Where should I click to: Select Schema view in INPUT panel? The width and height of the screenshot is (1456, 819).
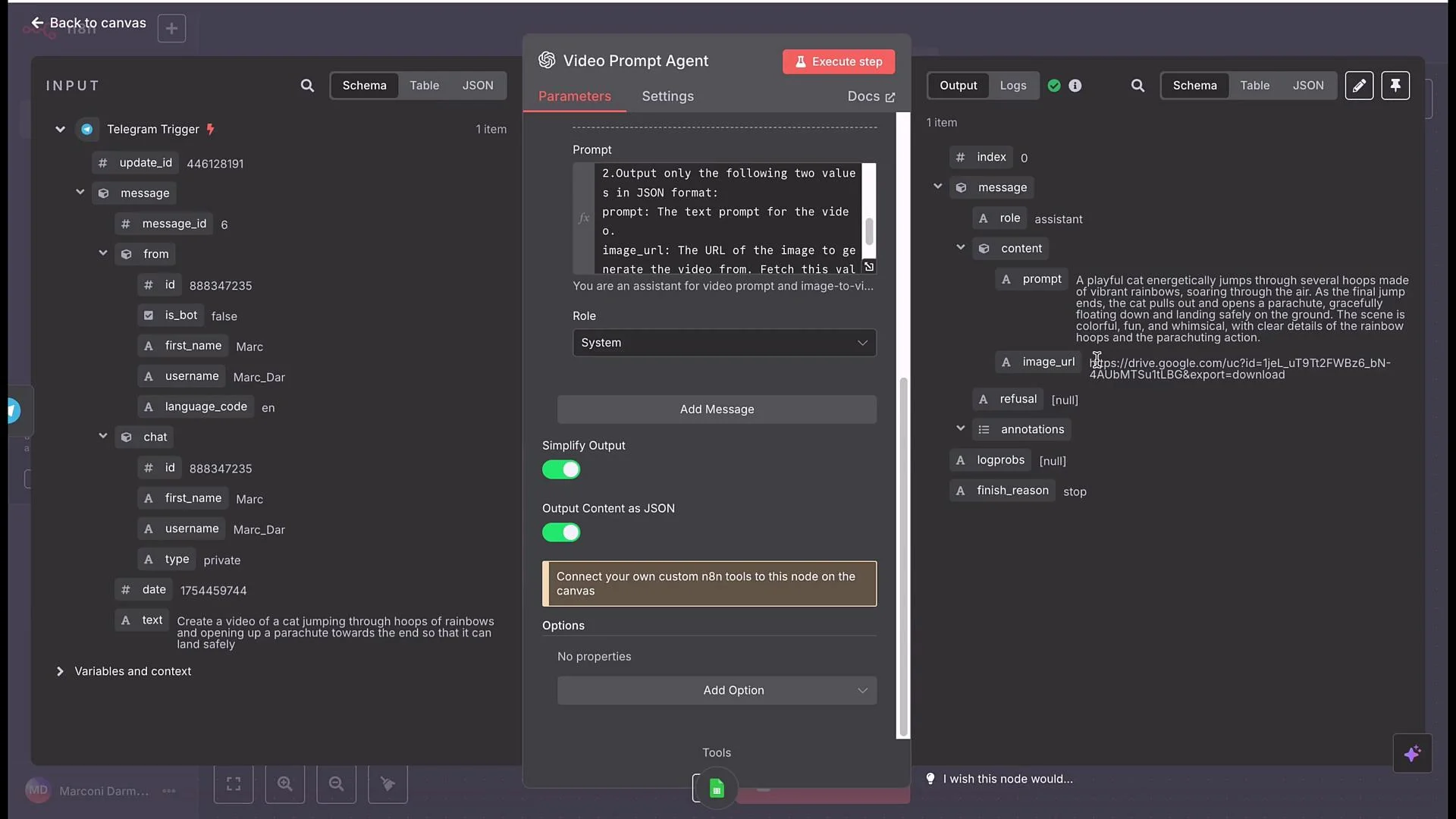click(364, 86)
